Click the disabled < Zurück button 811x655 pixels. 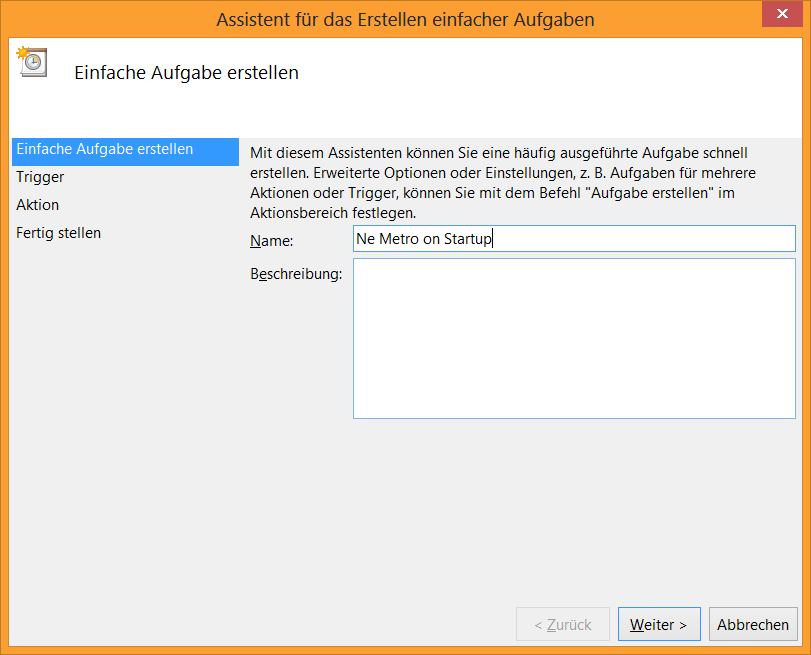tap(563, 624)
